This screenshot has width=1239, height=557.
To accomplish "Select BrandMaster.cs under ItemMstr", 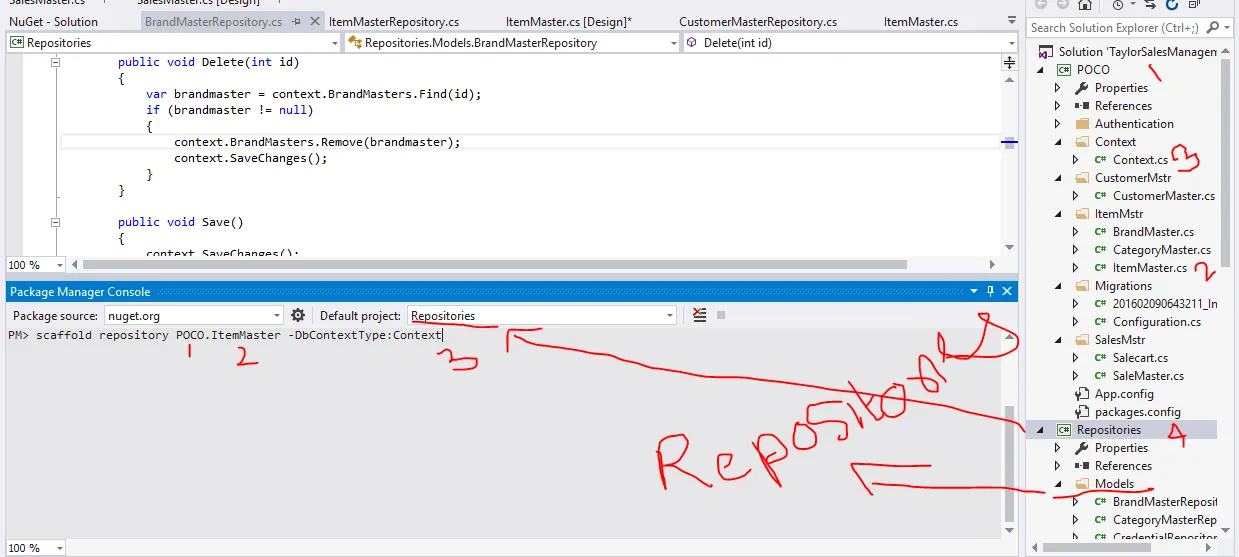I will [1153, 232].
